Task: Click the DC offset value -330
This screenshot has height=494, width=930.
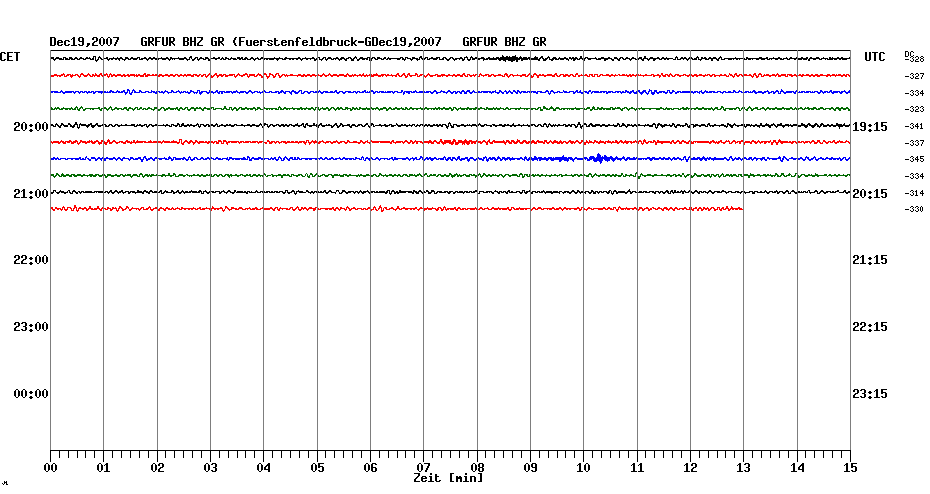Action: 915,209
